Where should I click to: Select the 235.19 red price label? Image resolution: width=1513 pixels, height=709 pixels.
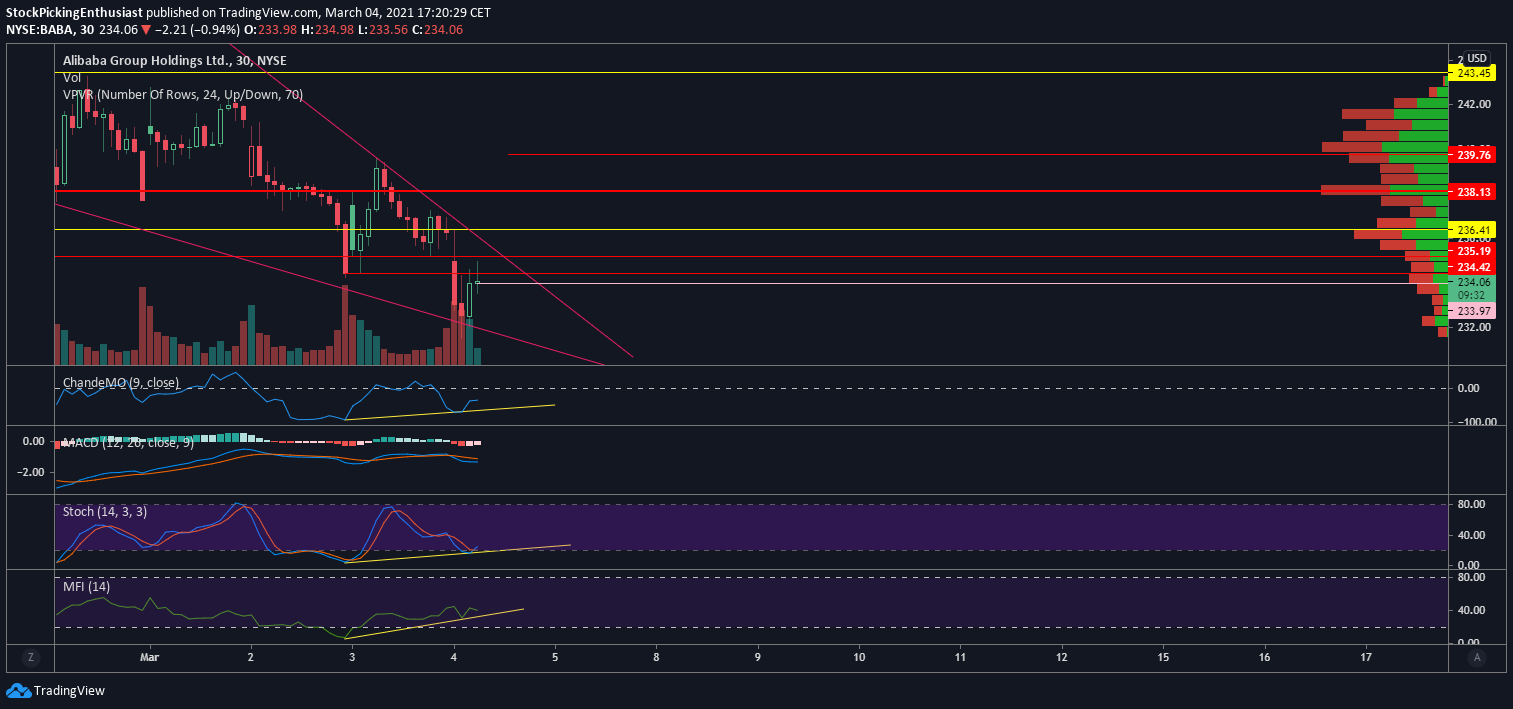1474,251
